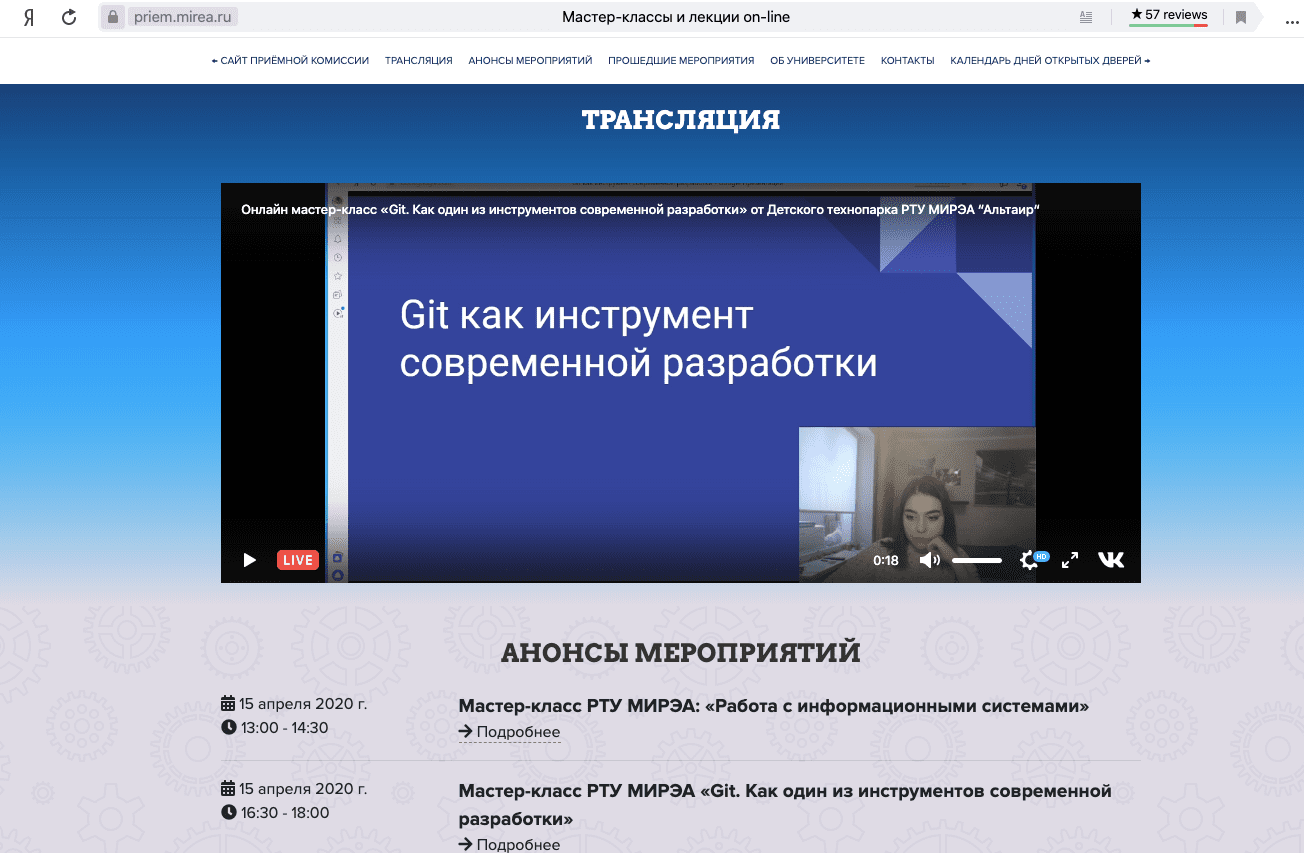Screen dimensions: 1304x853
Task: Click the slide text Git как инструмент
Action: pos(576,315)
